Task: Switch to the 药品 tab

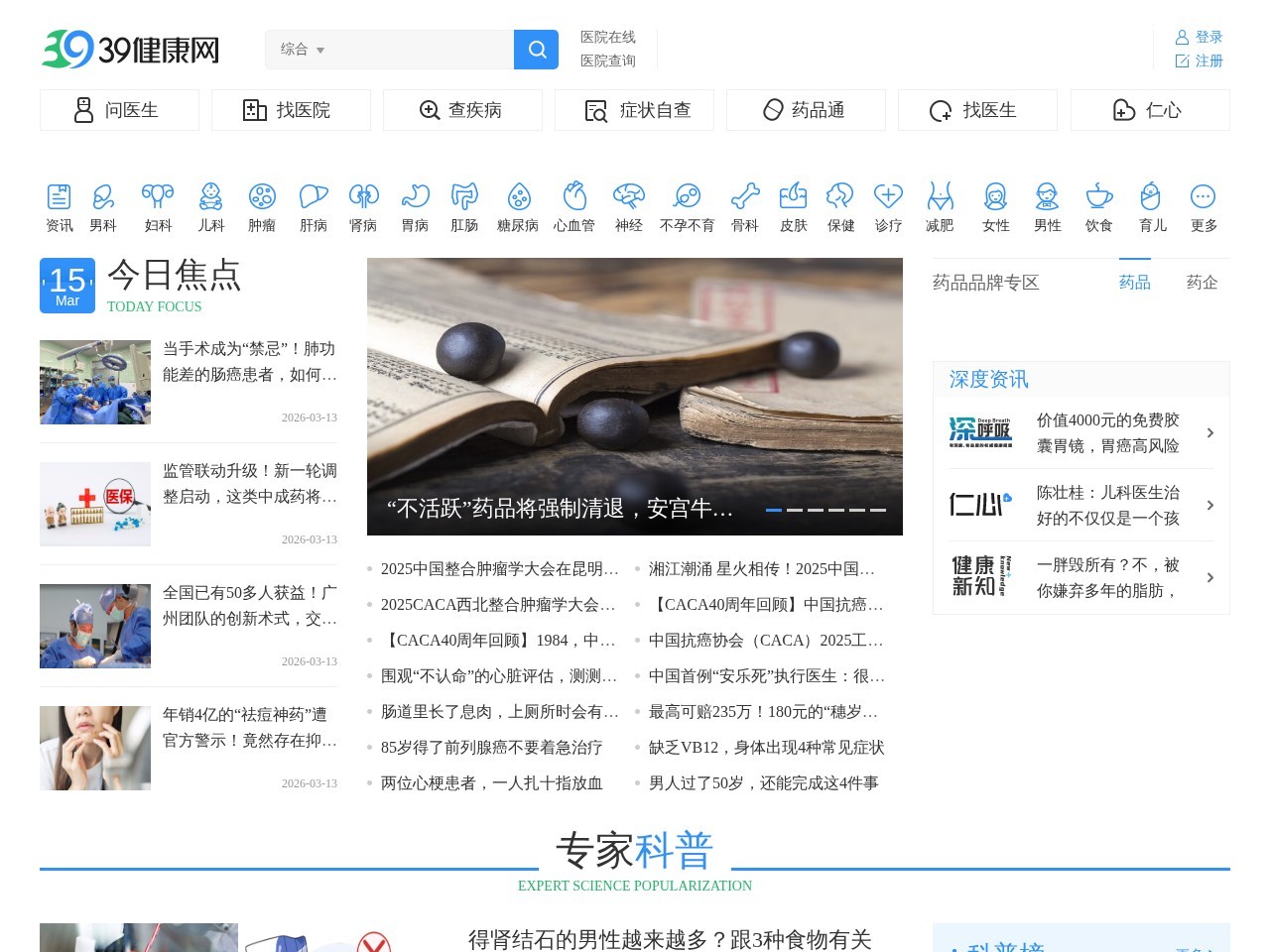Action: pos(1134,283)
